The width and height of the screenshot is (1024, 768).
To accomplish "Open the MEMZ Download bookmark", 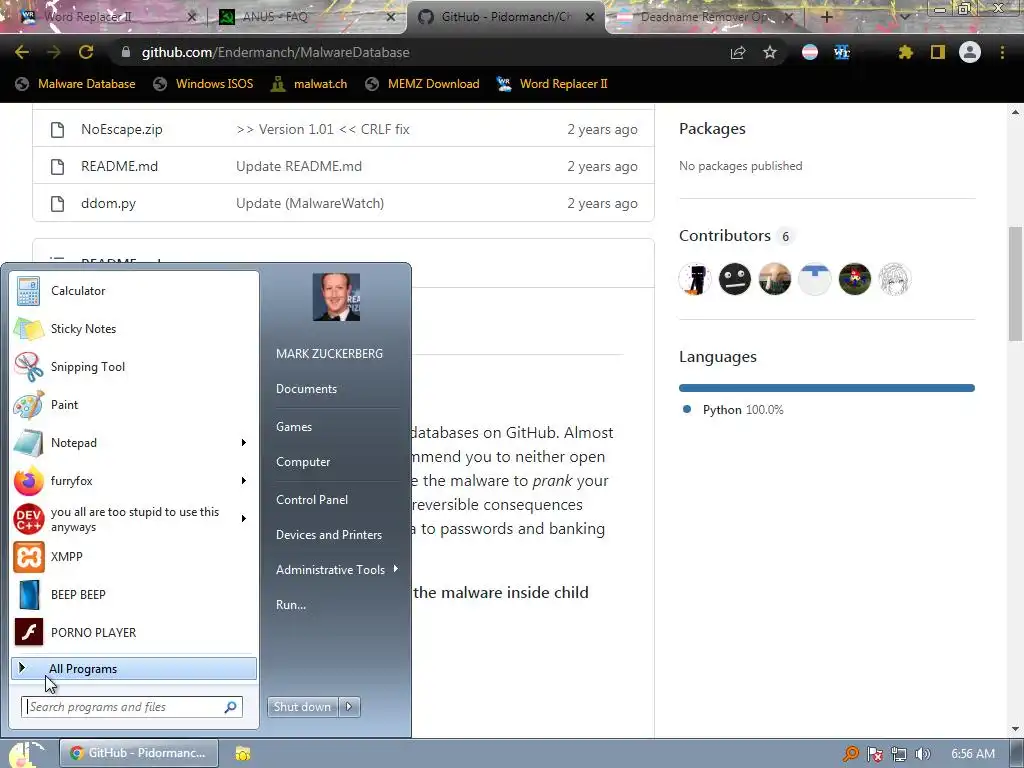I will [423, 84].
